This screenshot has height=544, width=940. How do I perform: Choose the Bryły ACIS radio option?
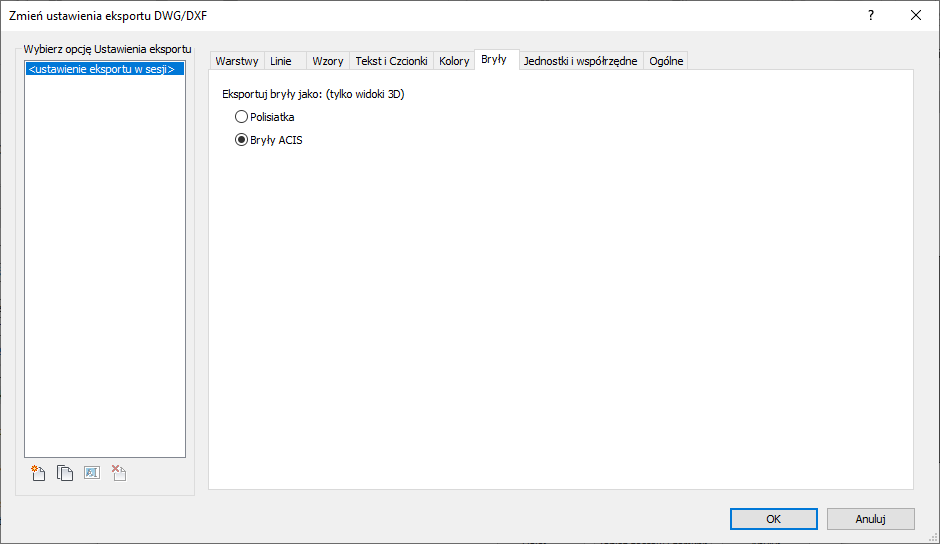pyautogui.click(x=241, y=140)
